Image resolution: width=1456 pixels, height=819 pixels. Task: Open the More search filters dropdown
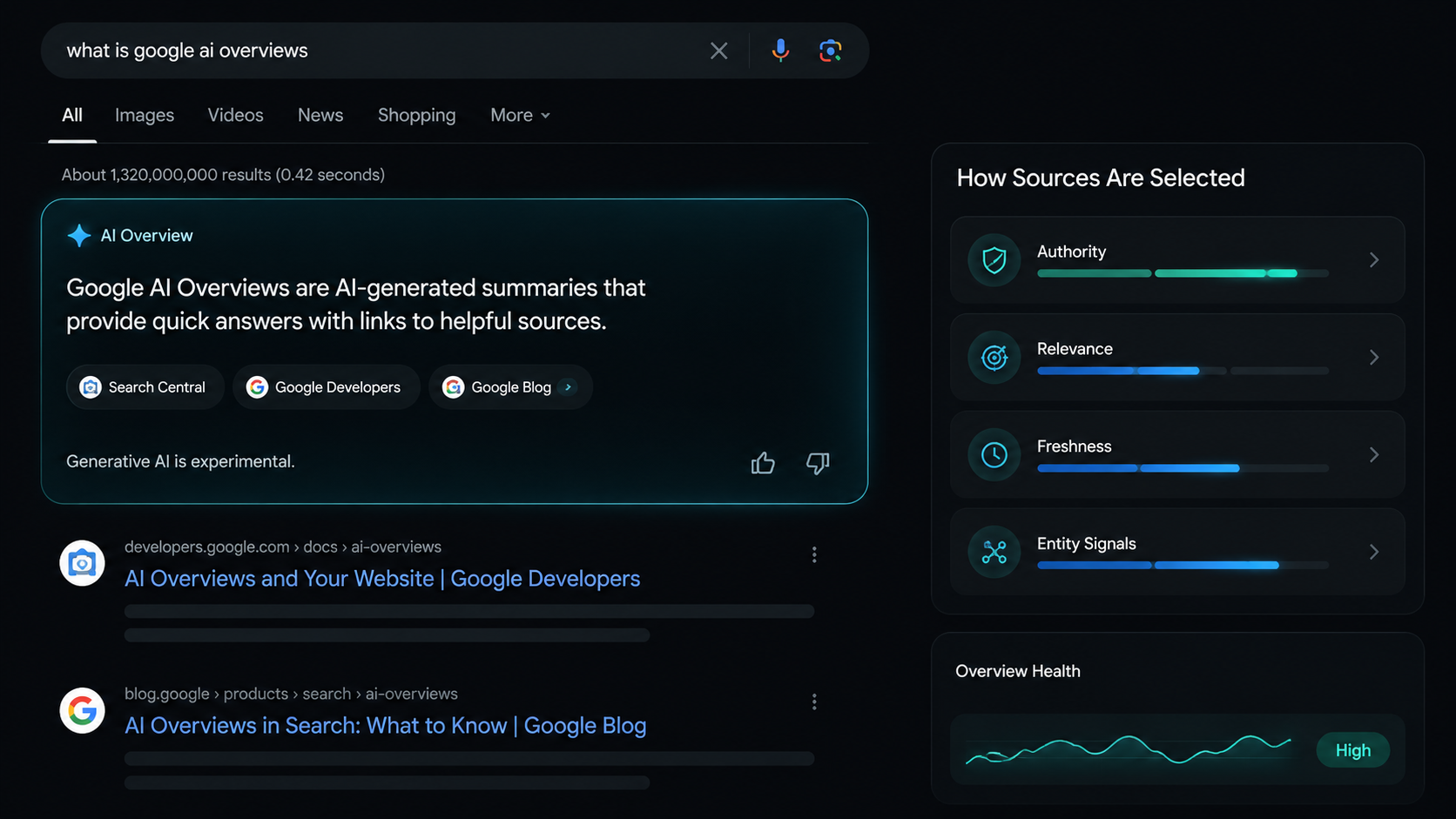(520, 115)
